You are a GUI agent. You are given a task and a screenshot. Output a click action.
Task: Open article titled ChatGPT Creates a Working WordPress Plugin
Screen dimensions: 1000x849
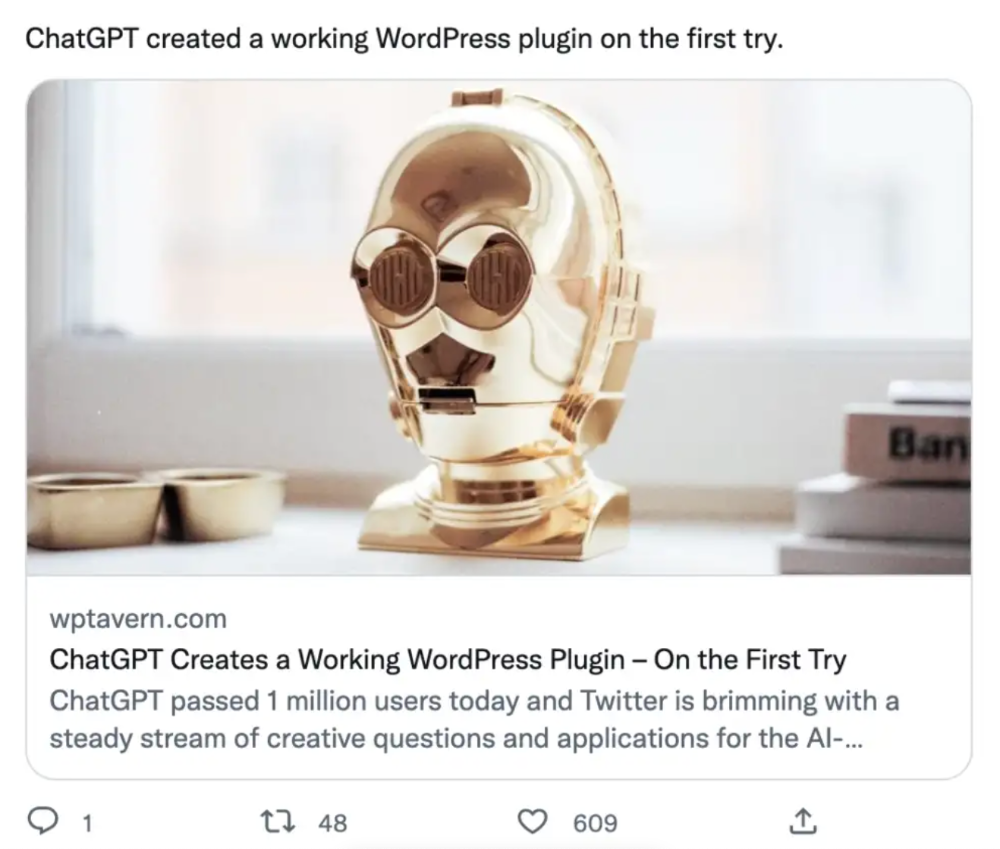[448, 660]
